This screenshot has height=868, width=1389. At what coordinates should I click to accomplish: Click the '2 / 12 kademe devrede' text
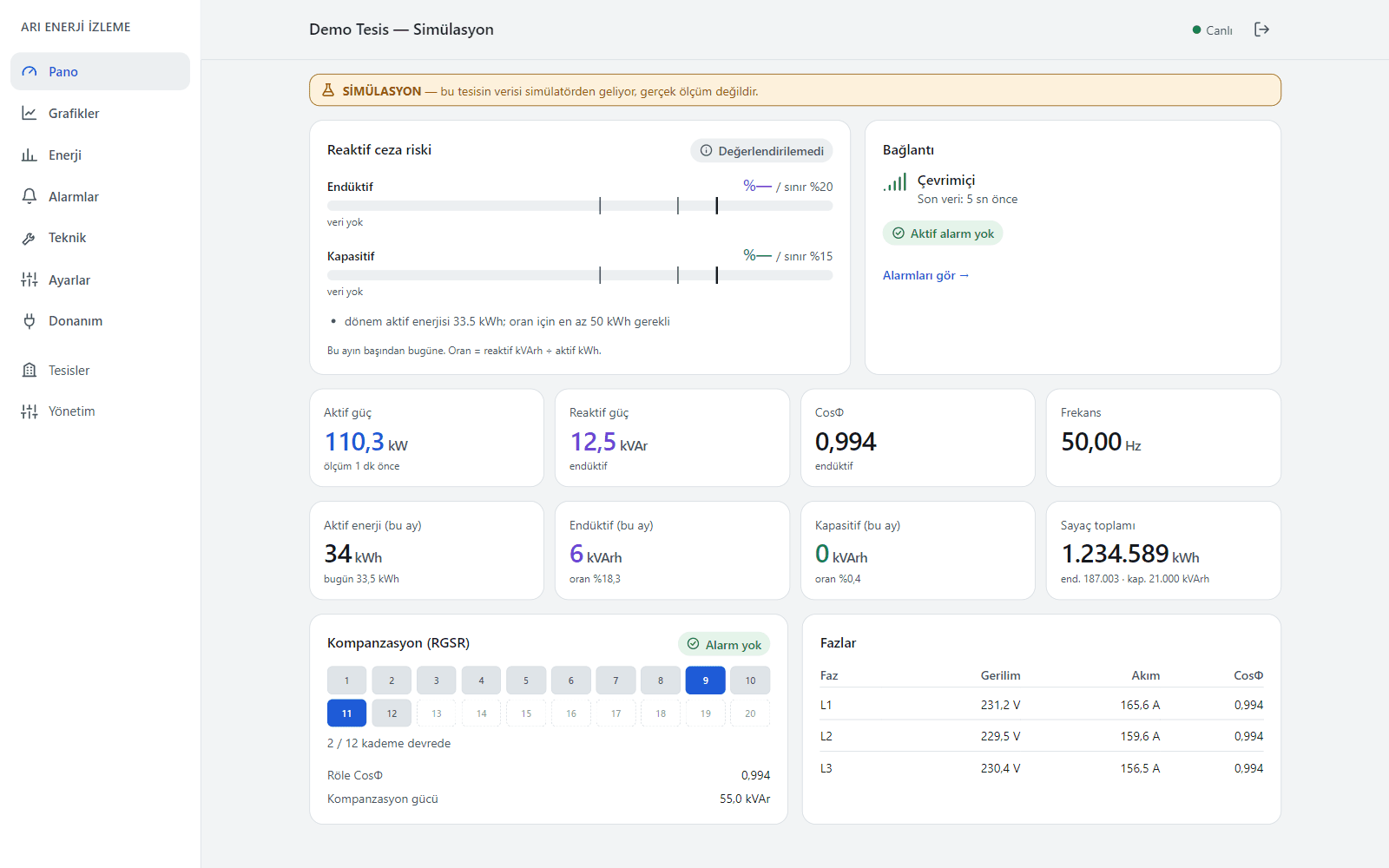(x=389, y=743)
